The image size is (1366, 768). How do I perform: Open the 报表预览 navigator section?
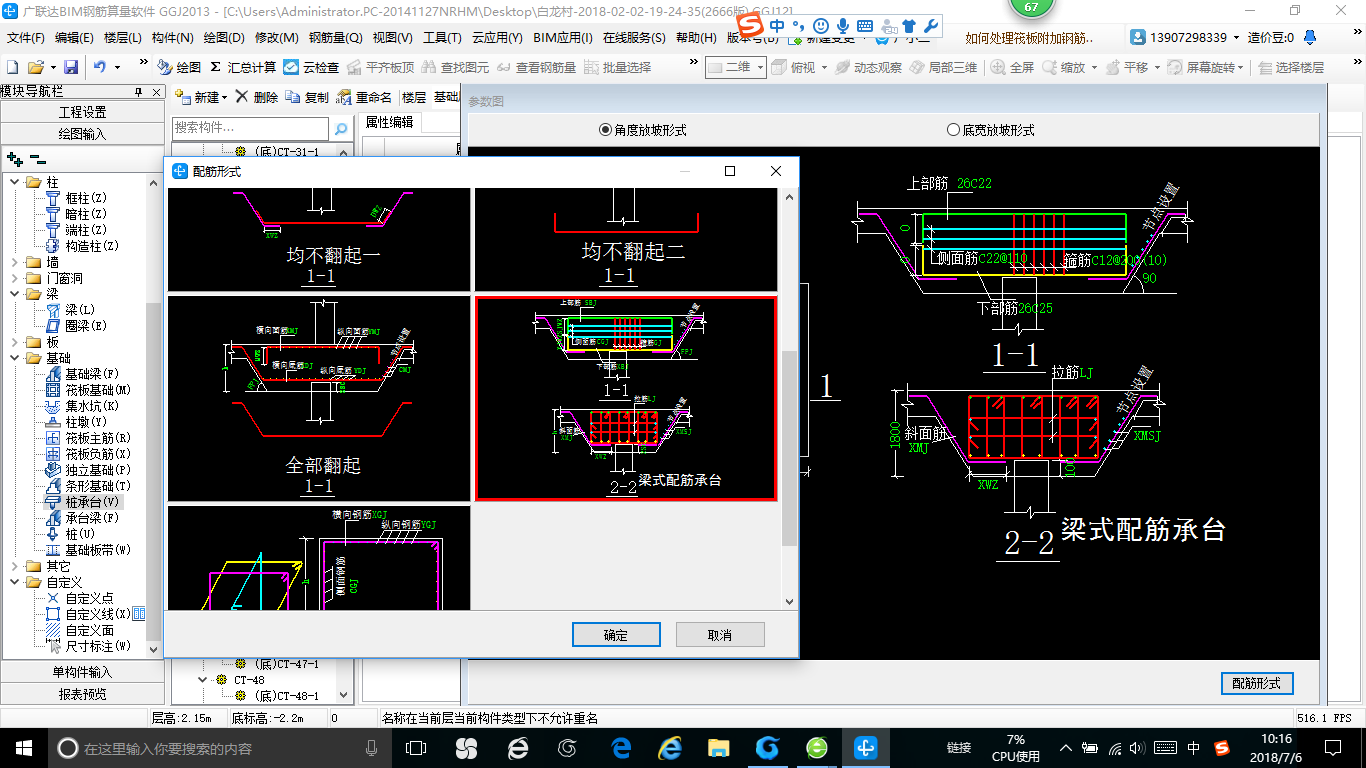[82, 694]
